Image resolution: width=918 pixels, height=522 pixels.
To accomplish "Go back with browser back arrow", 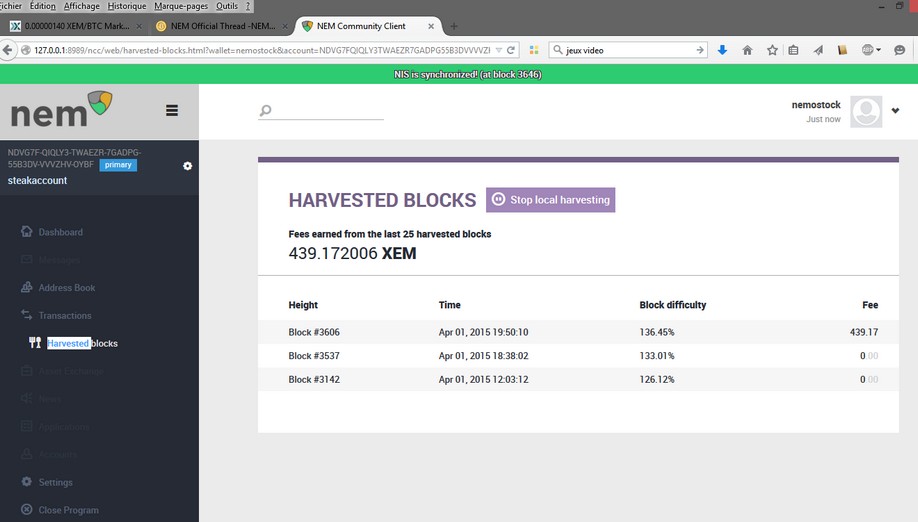I will click(x=7, y=50).
